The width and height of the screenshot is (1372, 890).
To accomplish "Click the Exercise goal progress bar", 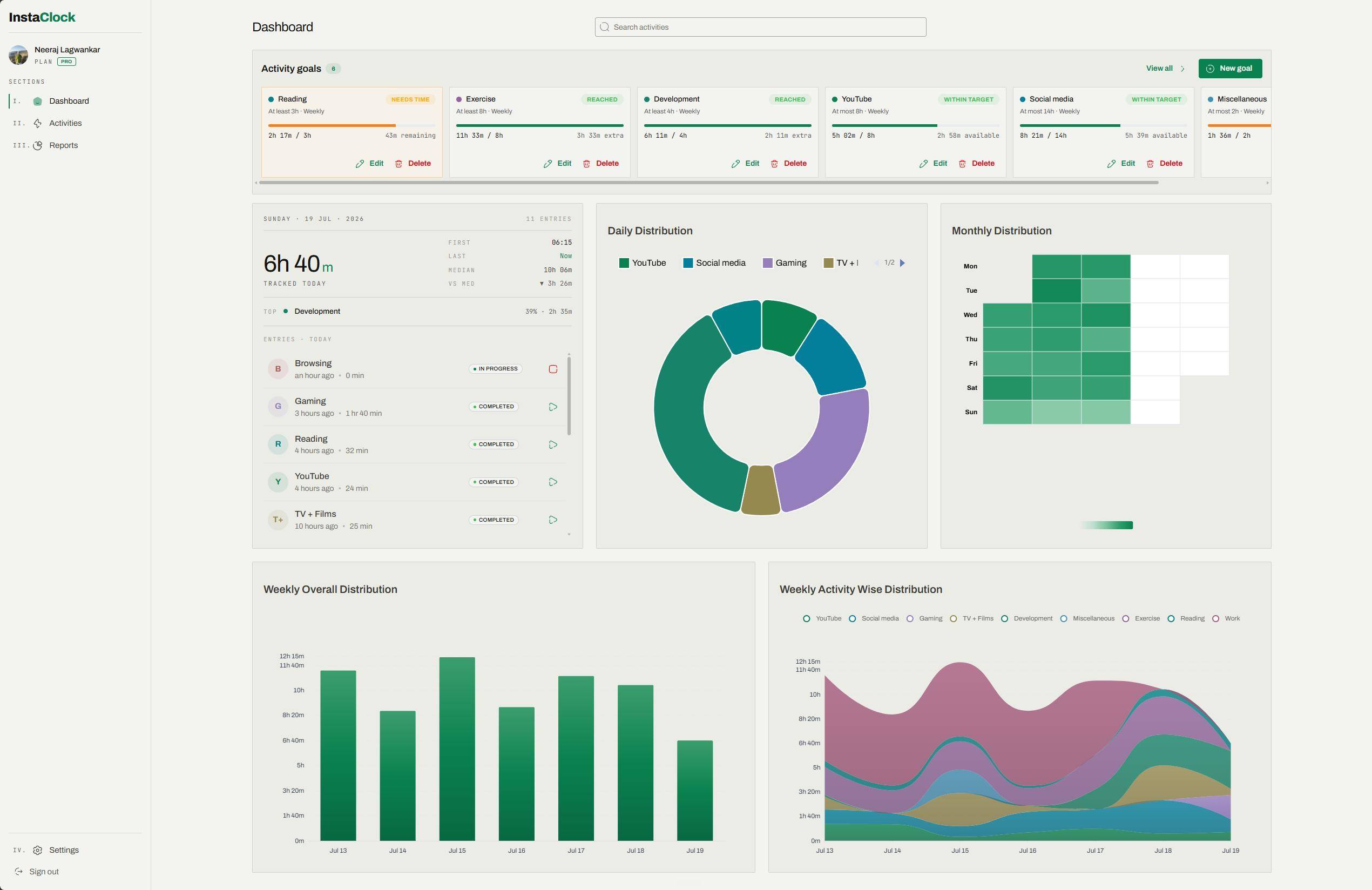I will pyautogui.click(x=539, y=125).
